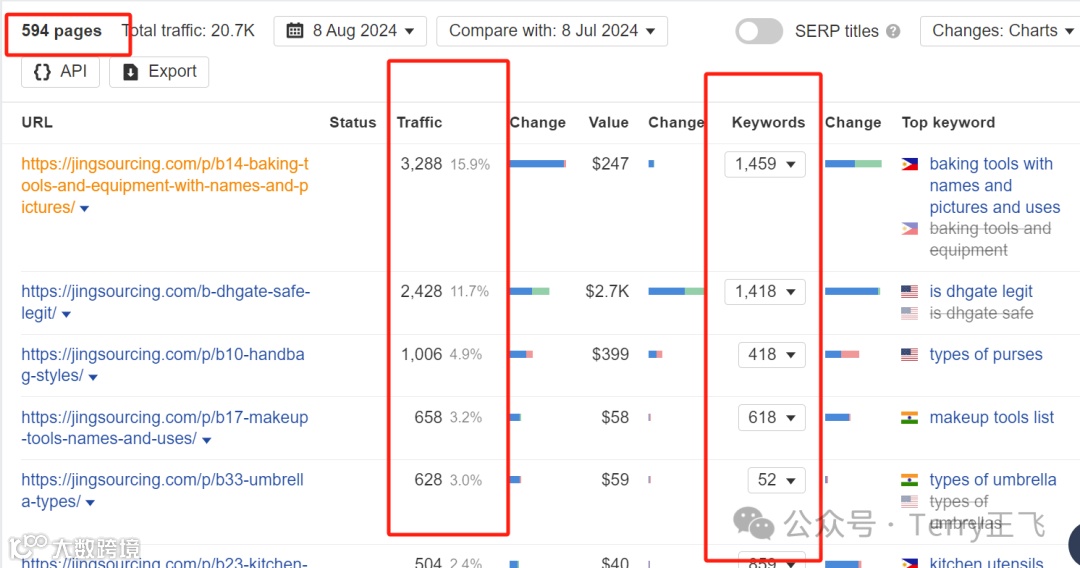1080x568 pixels.
Task: Open the b33-umbrella-types URL link
Action: (162, 490)
